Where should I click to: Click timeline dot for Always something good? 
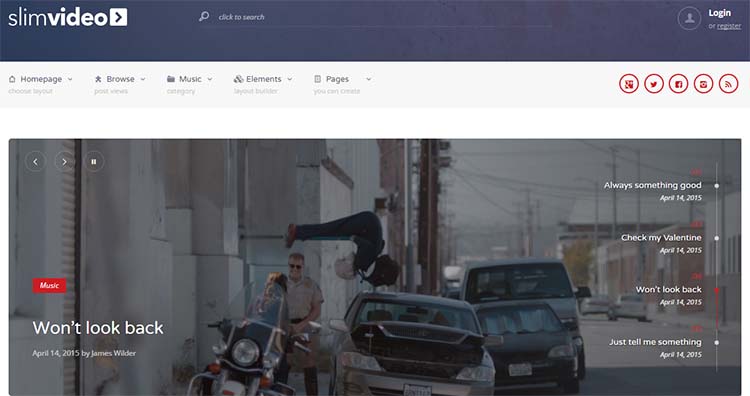tap(717, 186)
